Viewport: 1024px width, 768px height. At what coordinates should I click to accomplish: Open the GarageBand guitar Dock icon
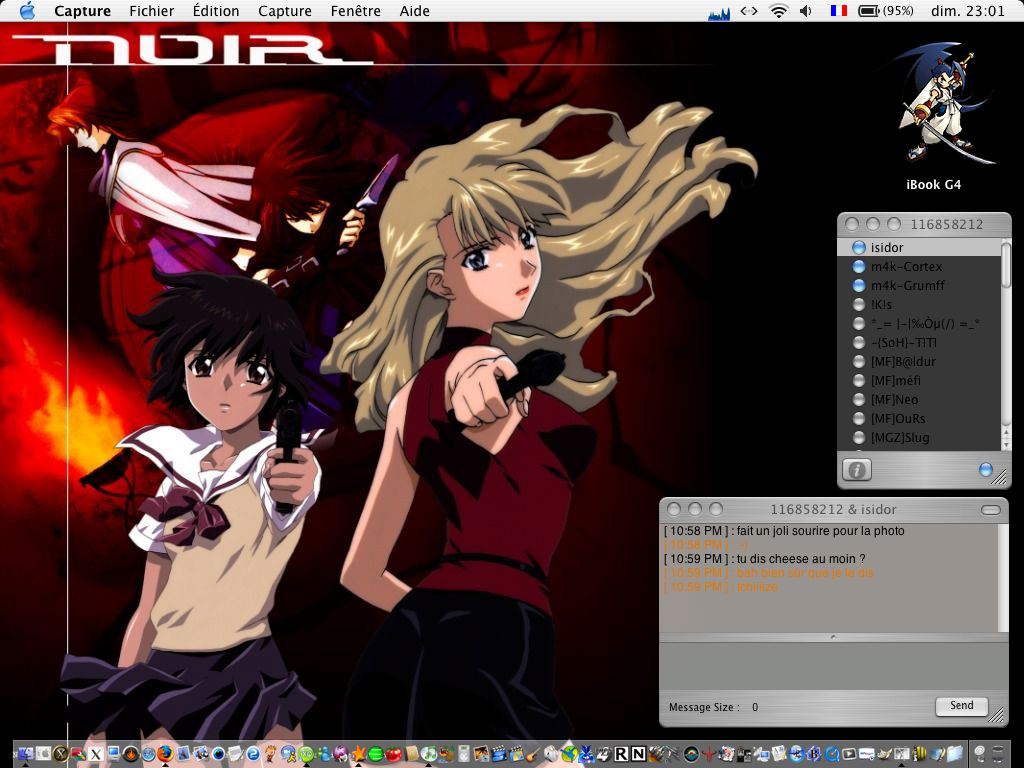coord(533,754)
